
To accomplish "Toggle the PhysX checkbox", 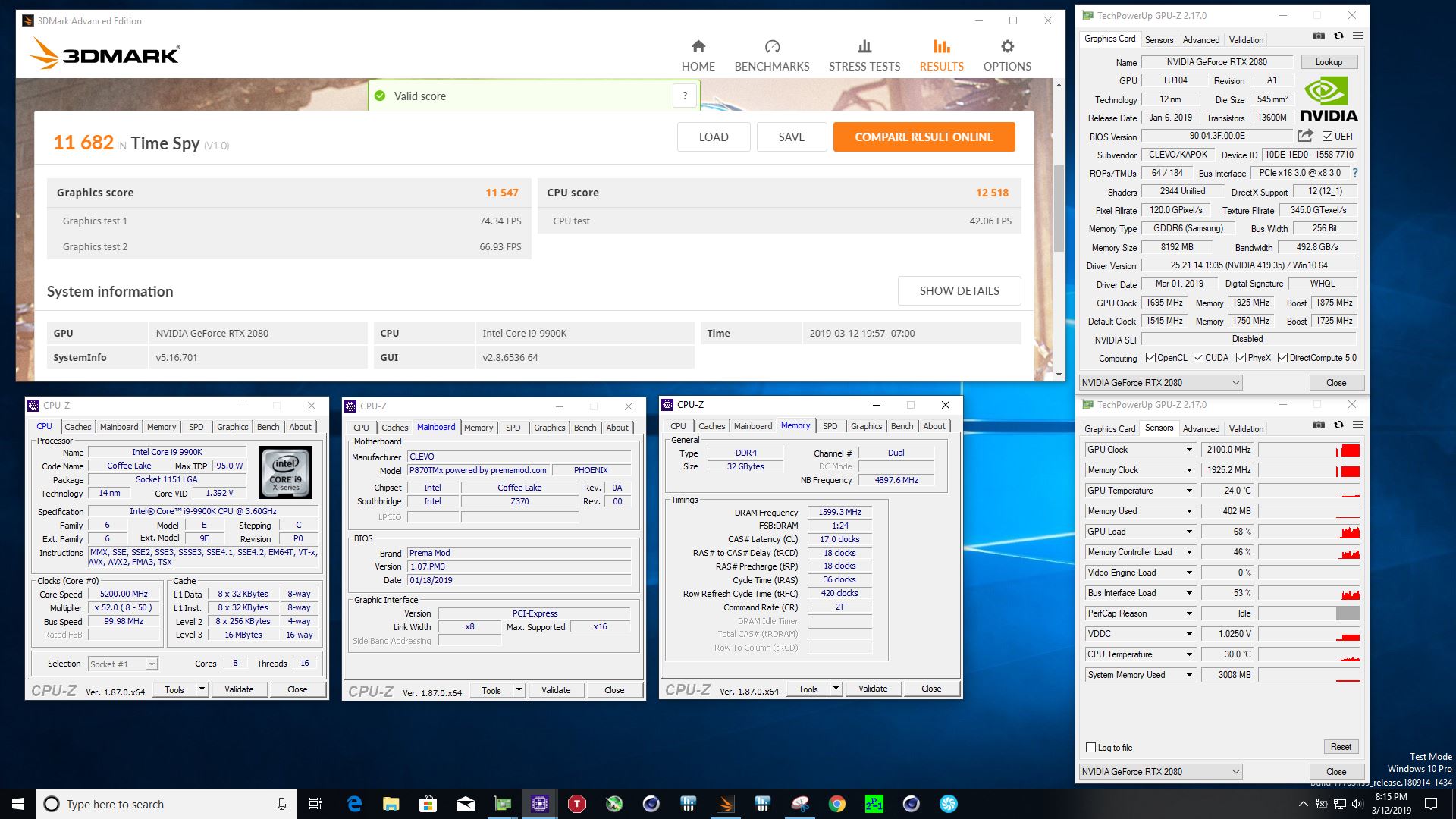I will point(1241,358).
